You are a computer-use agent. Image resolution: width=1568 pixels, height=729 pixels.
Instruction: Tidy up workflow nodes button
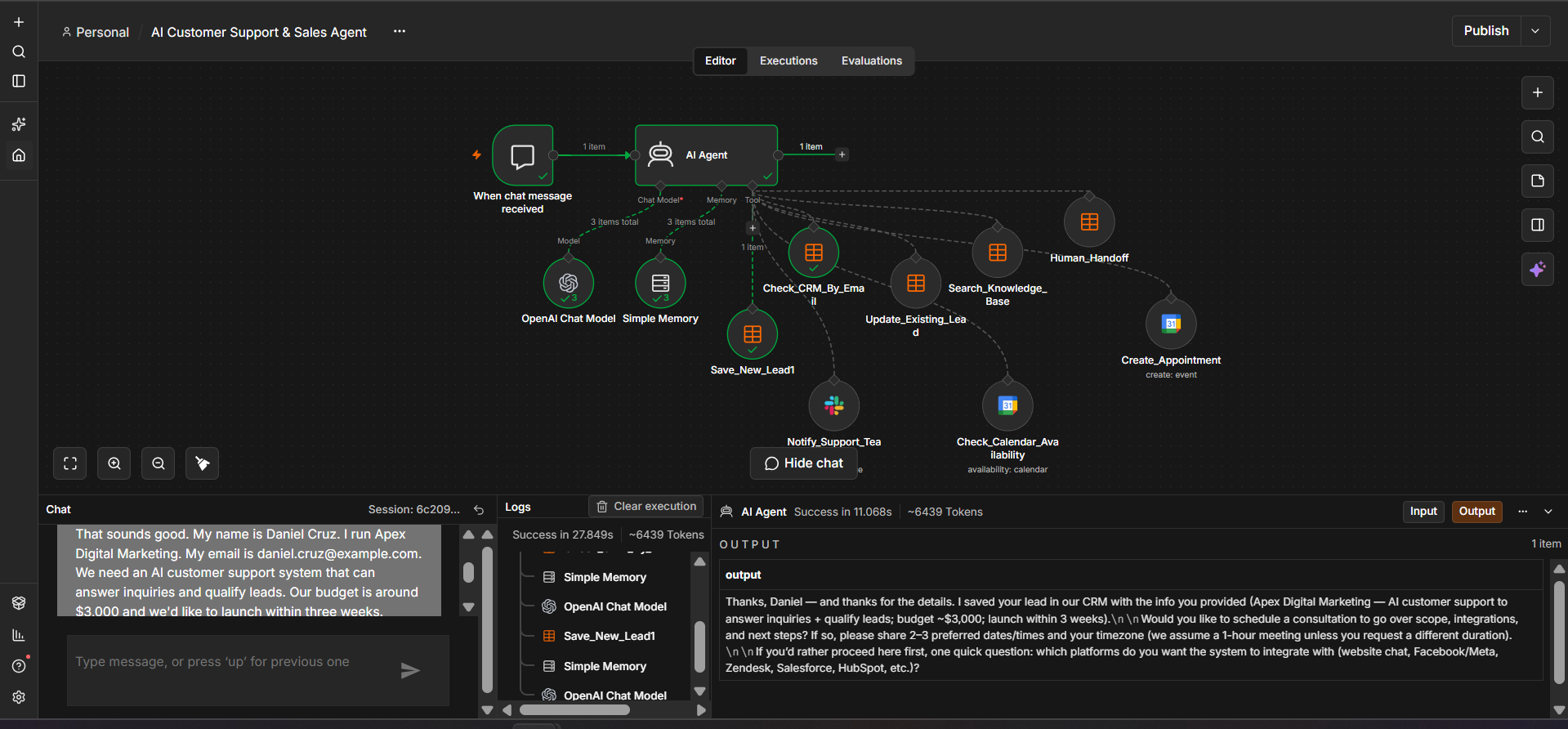point(203,463)
